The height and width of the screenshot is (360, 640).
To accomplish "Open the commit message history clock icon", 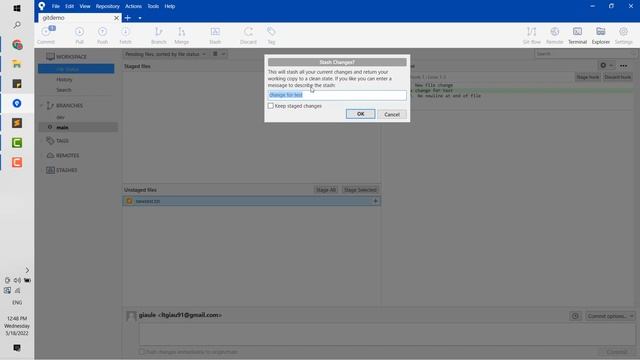I will click(575, 316).
